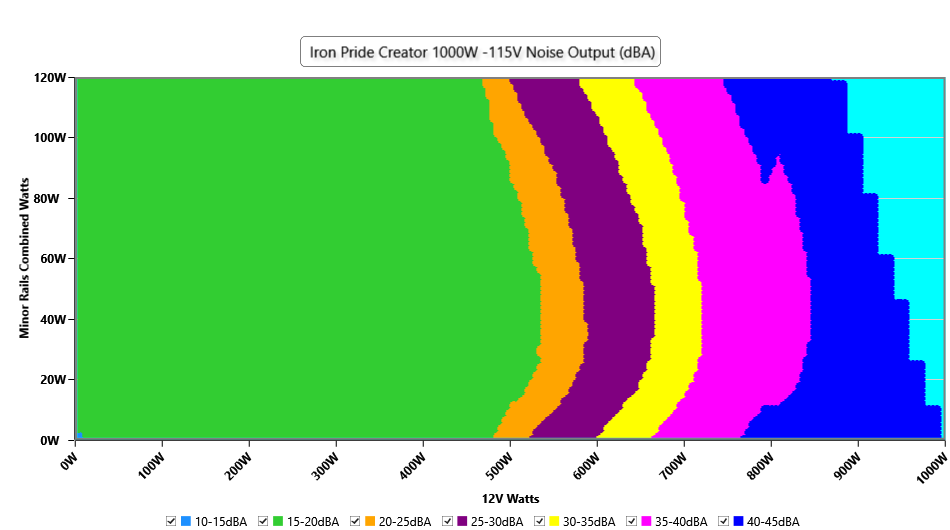
Task: Toggle the 15-20dBA series checkbox
Action: (x=263, y=522)
